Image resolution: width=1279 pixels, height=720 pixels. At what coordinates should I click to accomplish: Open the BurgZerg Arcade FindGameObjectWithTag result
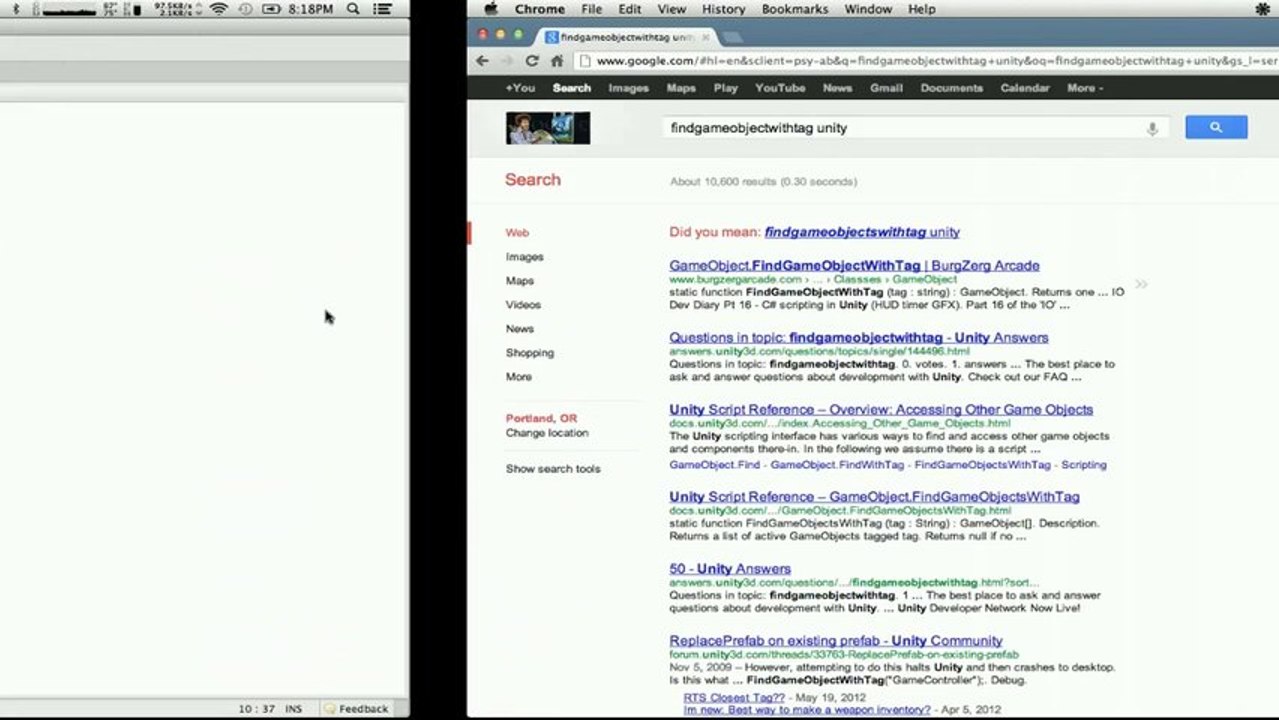[x=854, y=265]
